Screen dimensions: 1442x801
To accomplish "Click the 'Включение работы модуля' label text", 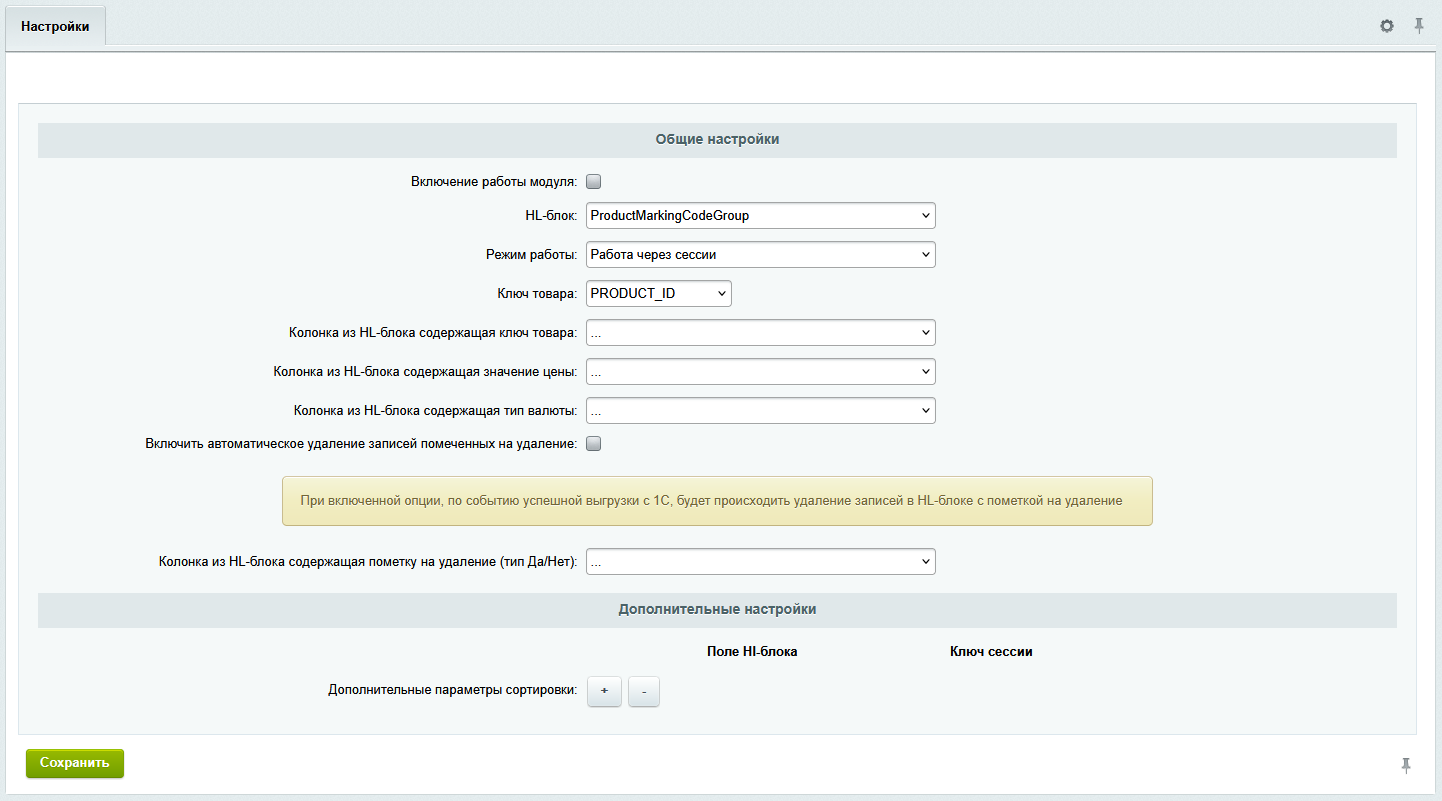I will click(x=493, y=182).
